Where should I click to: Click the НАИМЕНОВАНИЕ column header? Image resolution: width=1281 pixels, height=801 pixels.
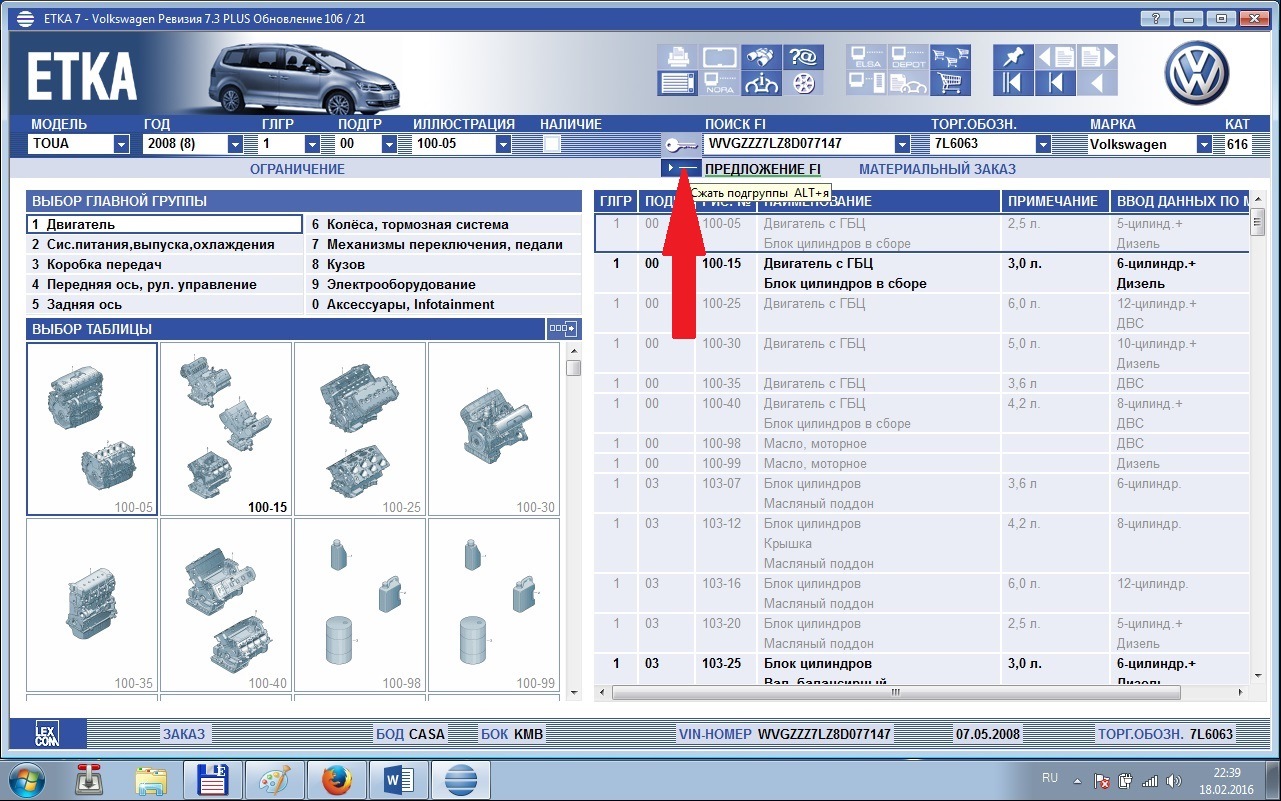click(x=877, y=201)
